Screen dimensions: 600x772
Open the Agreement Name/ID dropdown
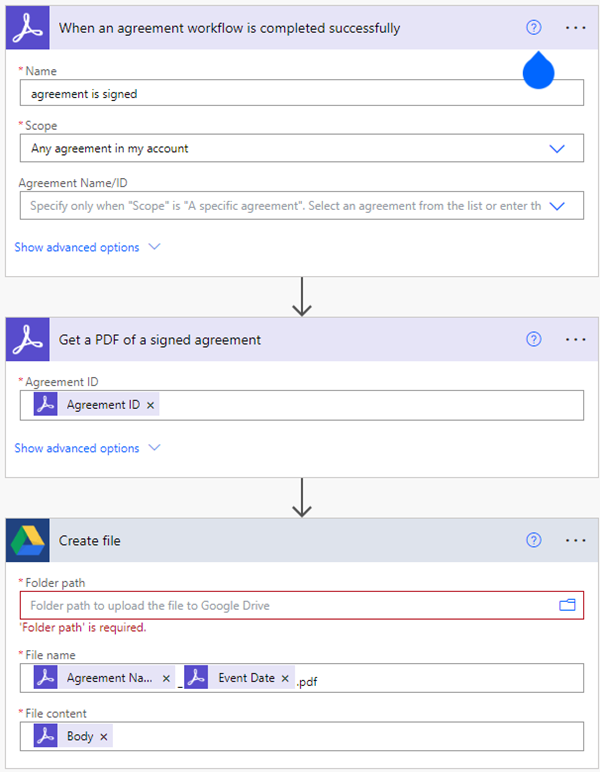[x=557, y=206]
